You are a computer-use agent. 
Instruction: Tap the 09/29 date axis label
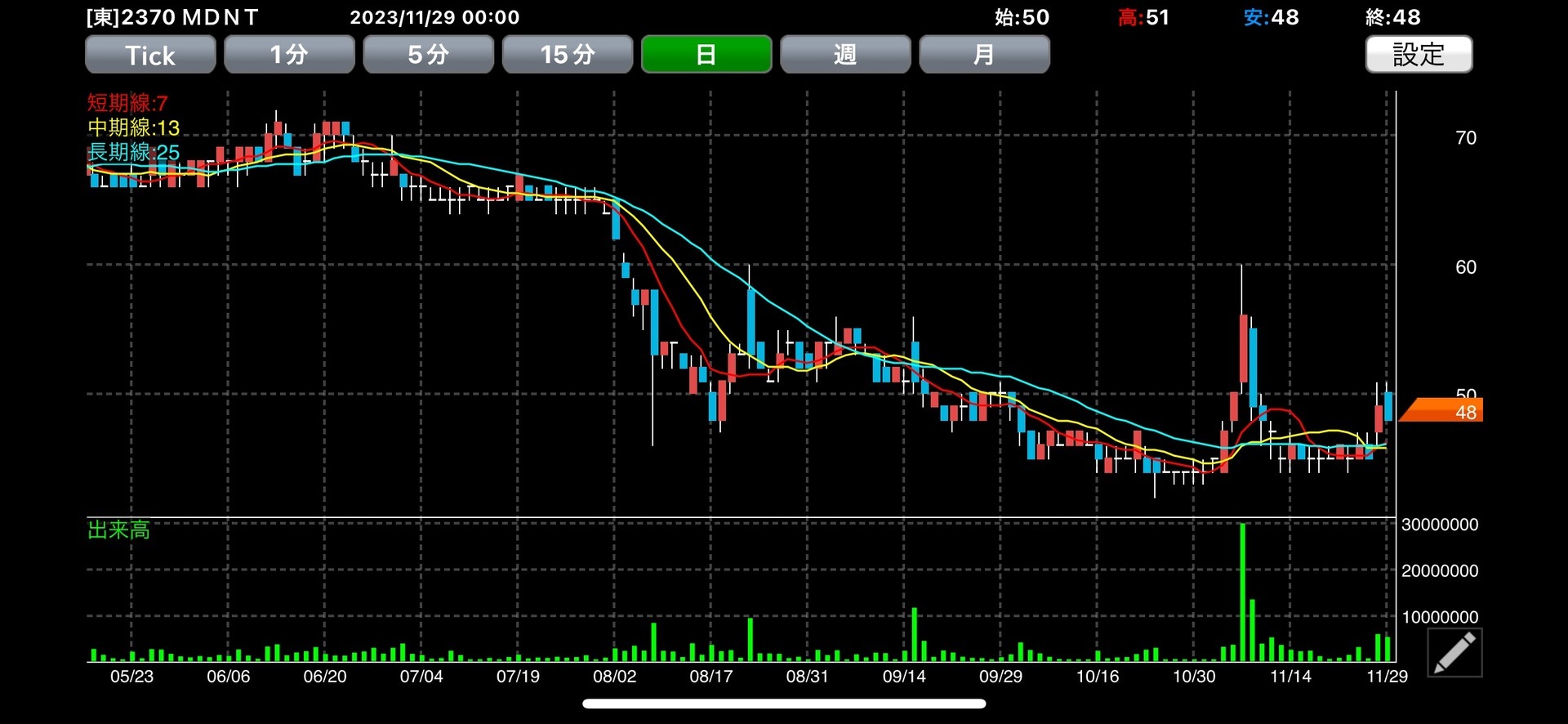(x=1000, y=677)
